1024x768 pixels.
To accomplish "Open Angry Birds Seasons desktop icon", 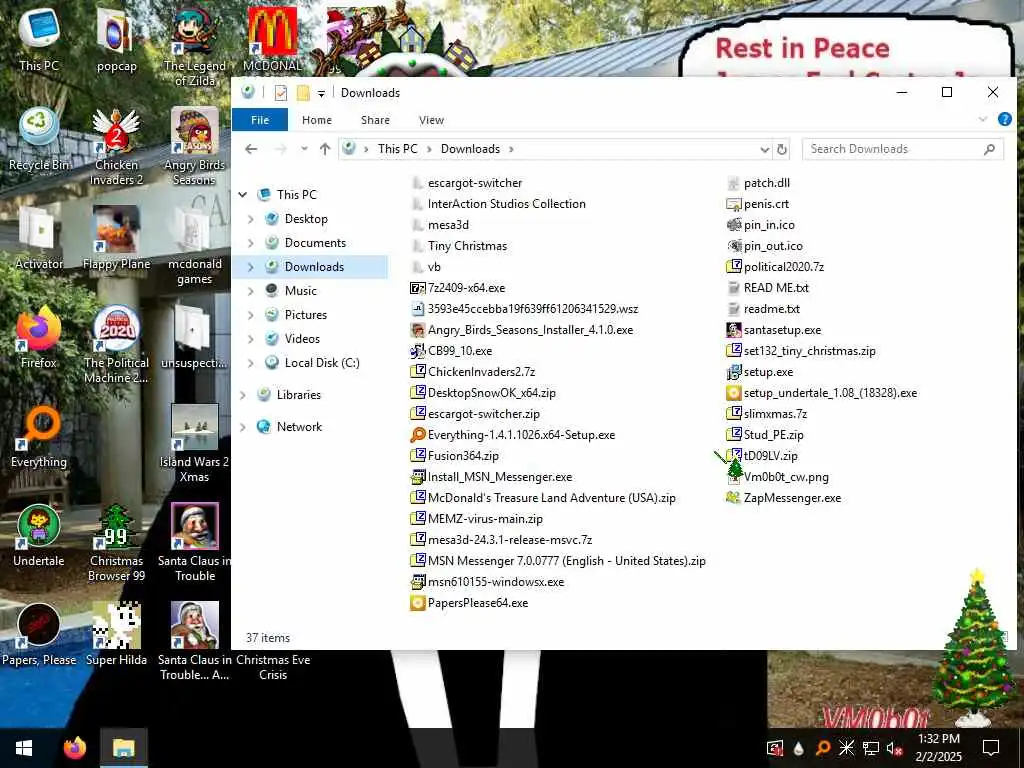I will 194,147.
